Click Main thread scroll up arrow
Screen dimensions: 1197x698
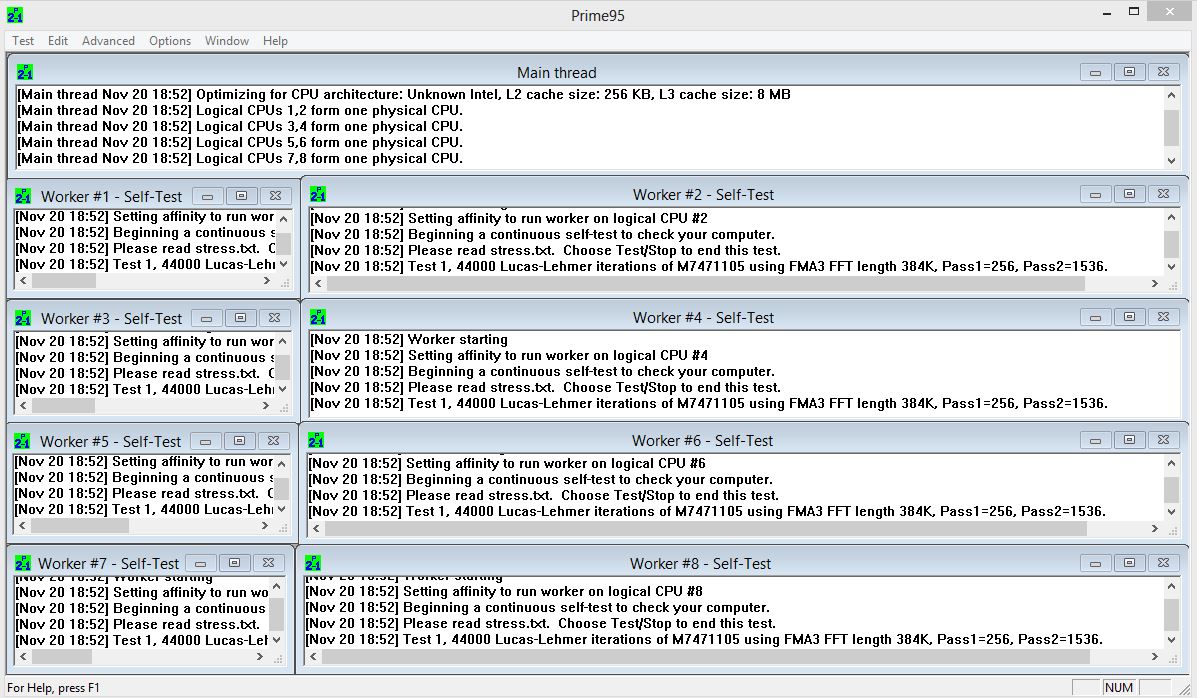1171,95
